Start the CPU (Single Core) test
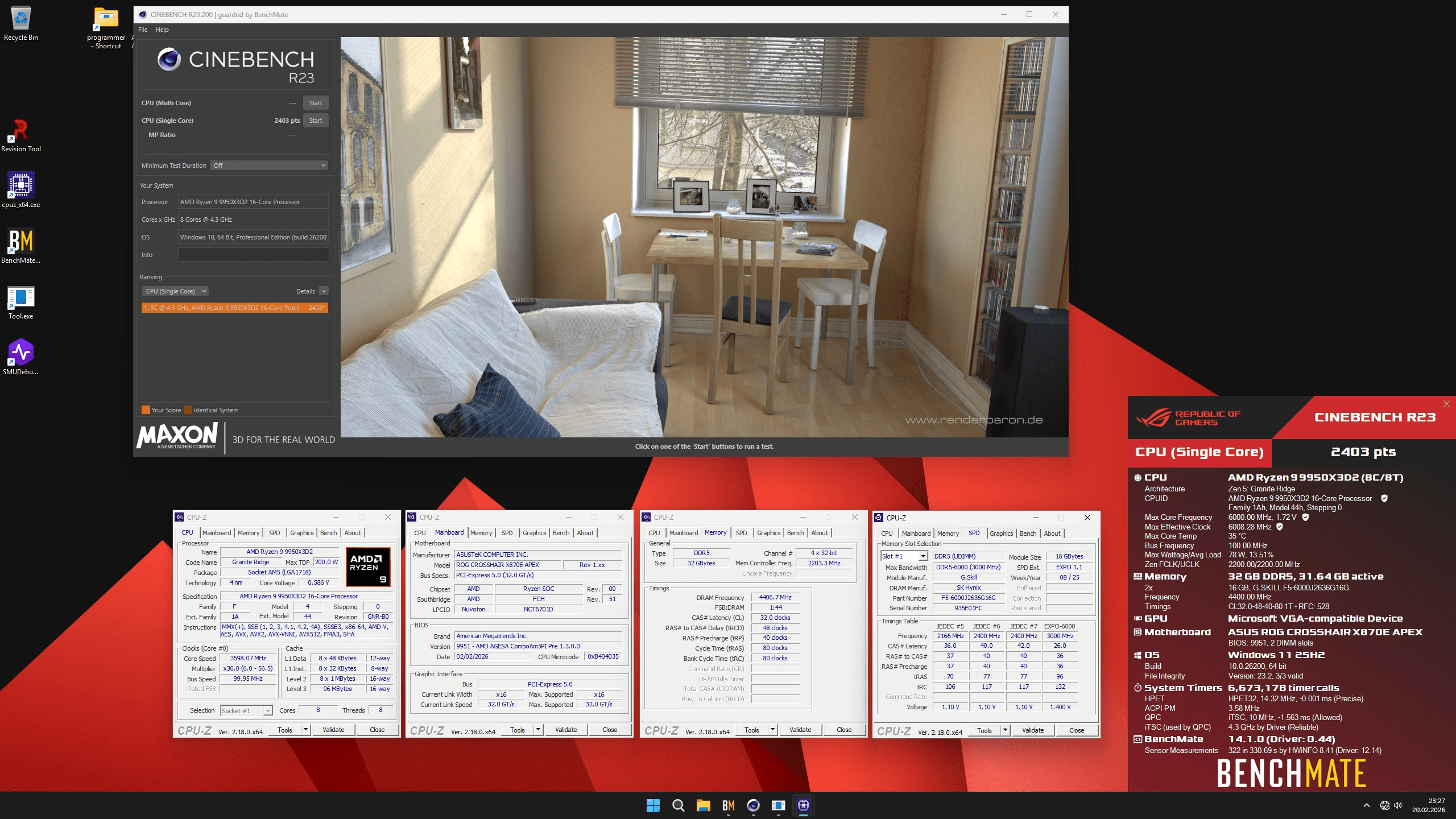Viewport: 1456px width, 819px height. pyautogui.click(x=316, y=121)
